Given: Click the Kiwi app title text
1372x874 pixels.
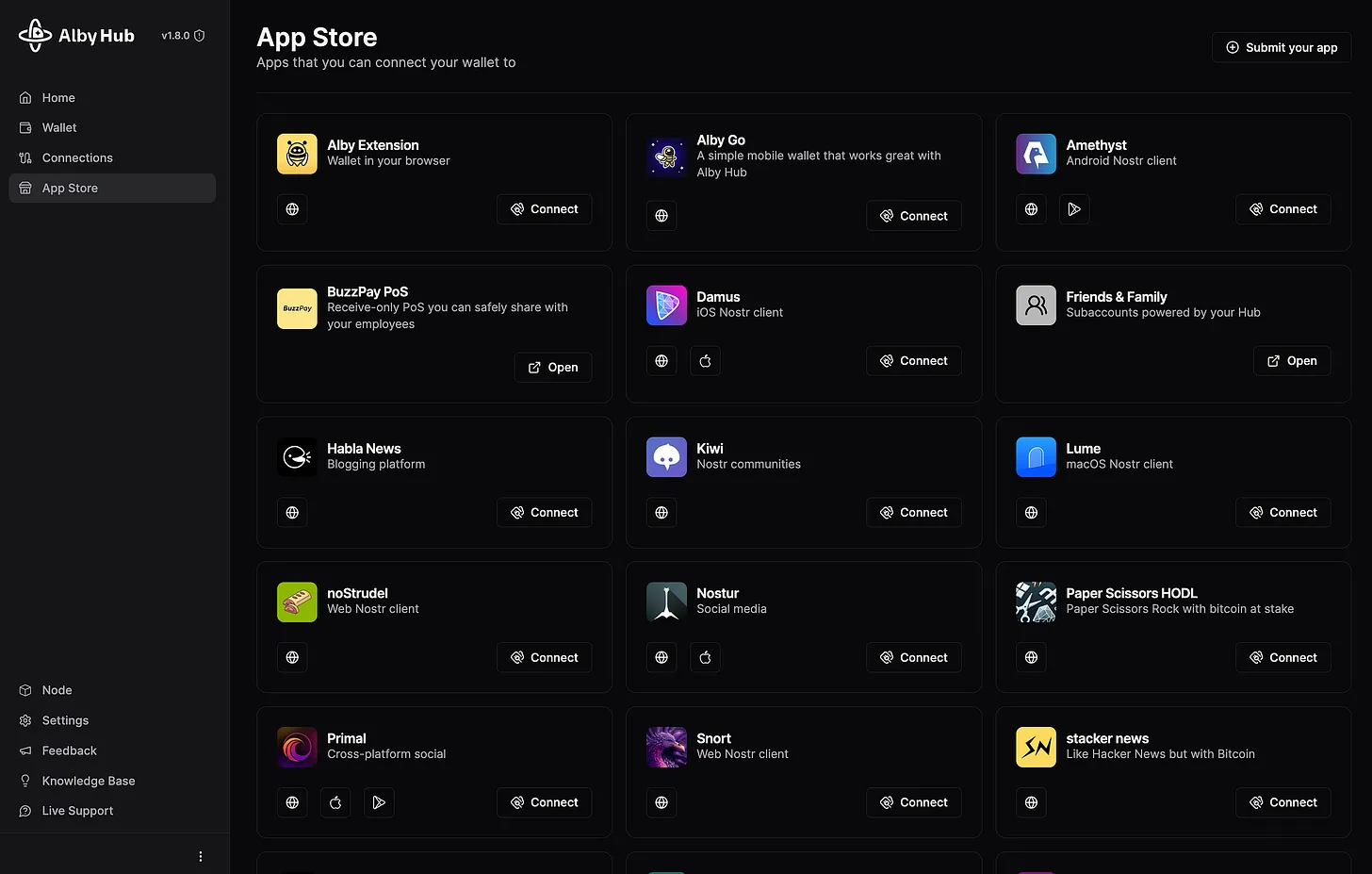Looking at the screenshot, I should point(710,449).
